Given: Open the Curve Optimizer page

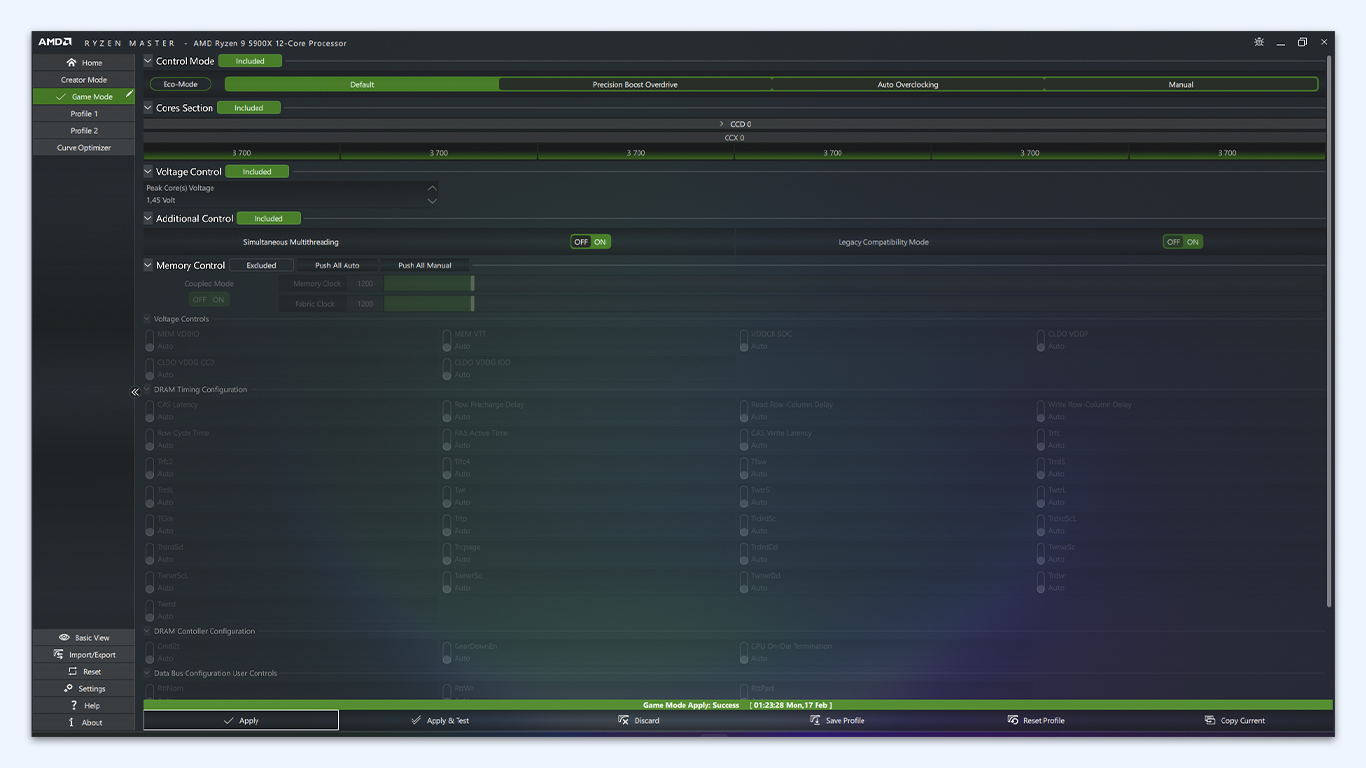Looking at the screenshot, I should (84, 148).
